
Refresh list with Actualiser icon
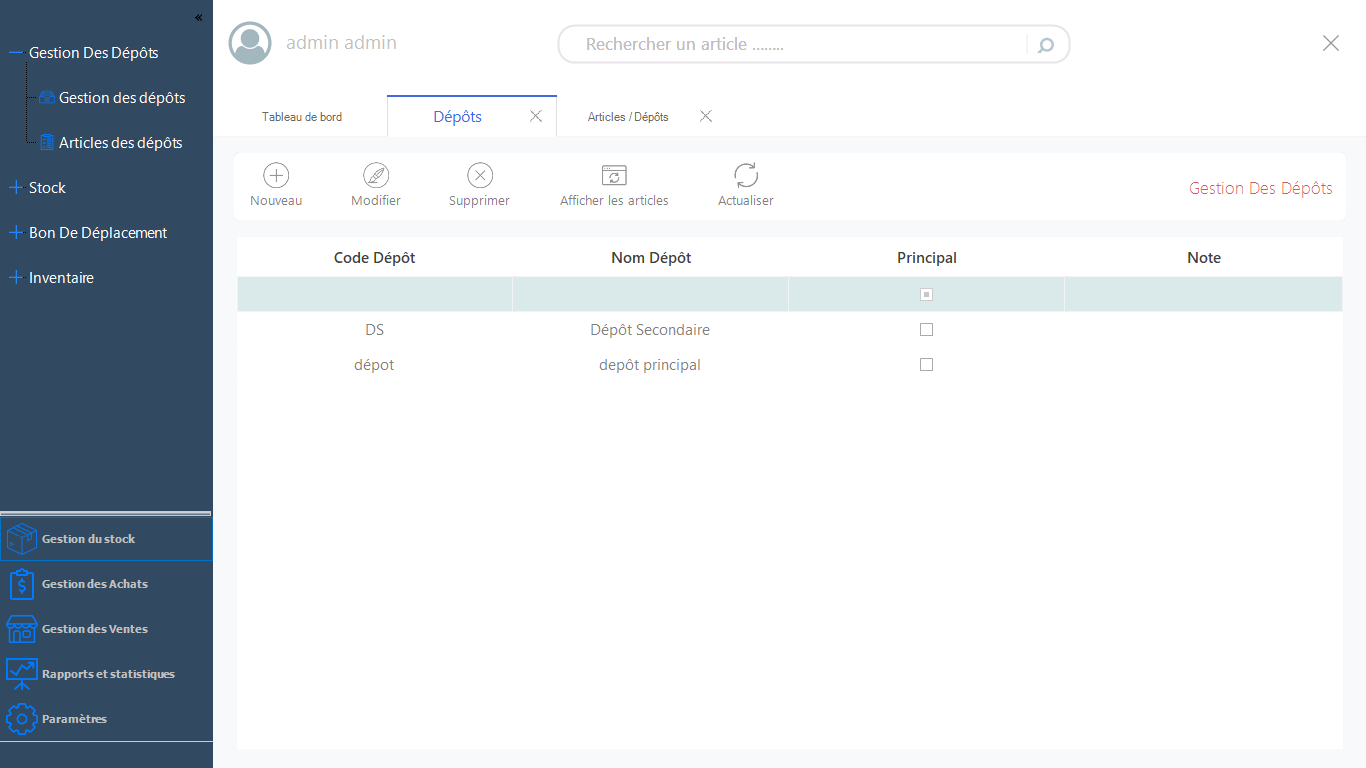(x=746, y=176)
